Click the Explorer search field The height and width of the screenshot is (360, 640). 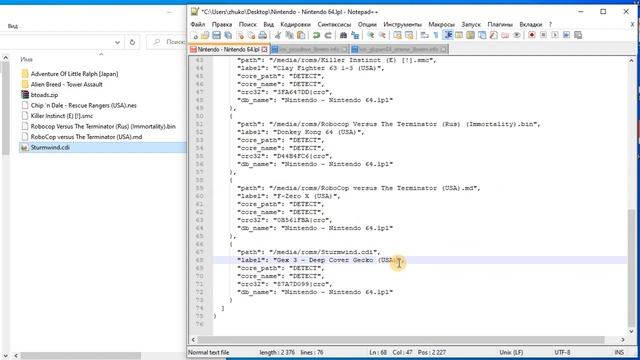[x=167, y=42]
